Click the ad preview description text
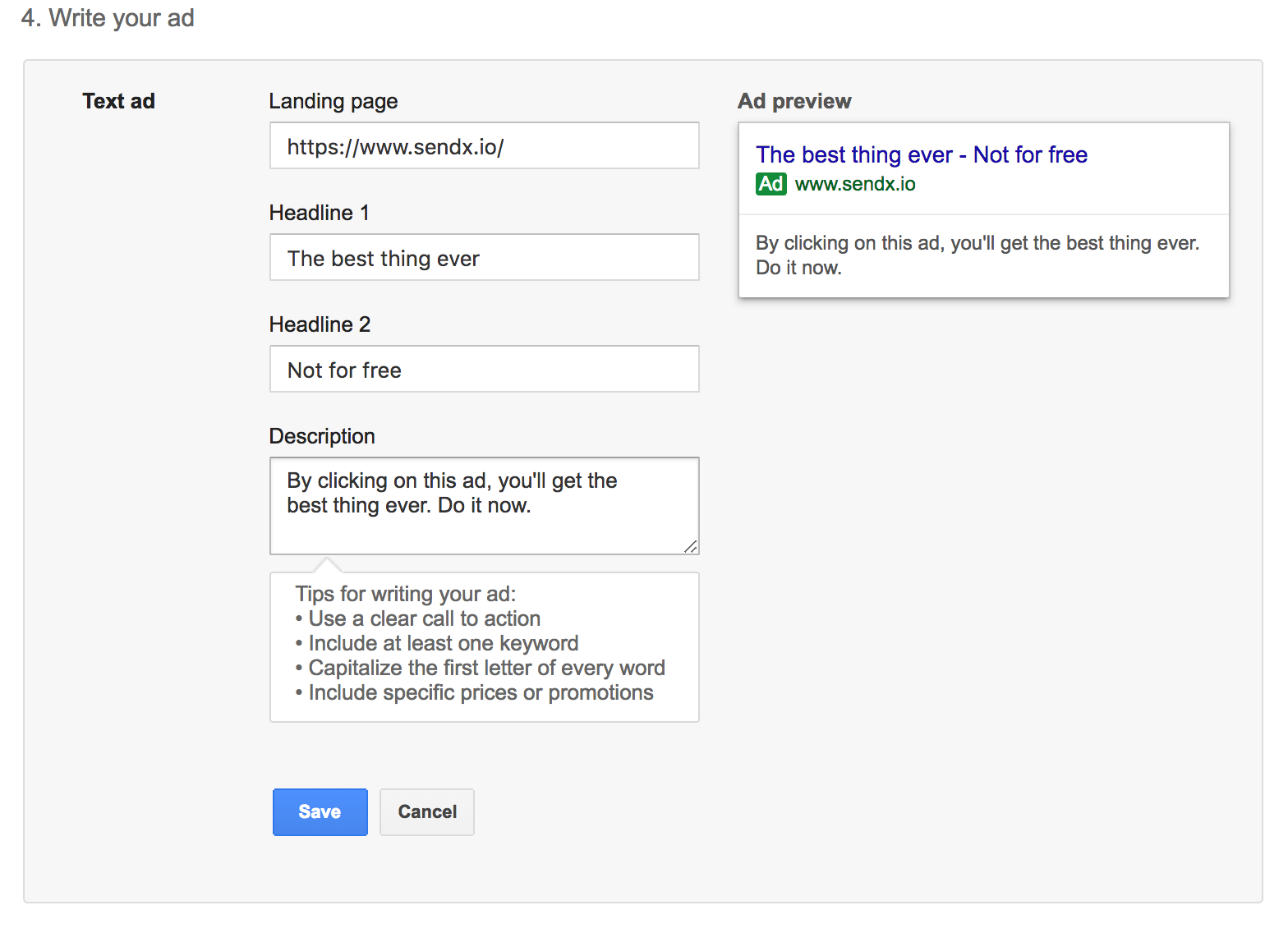 tap(977, 255)
